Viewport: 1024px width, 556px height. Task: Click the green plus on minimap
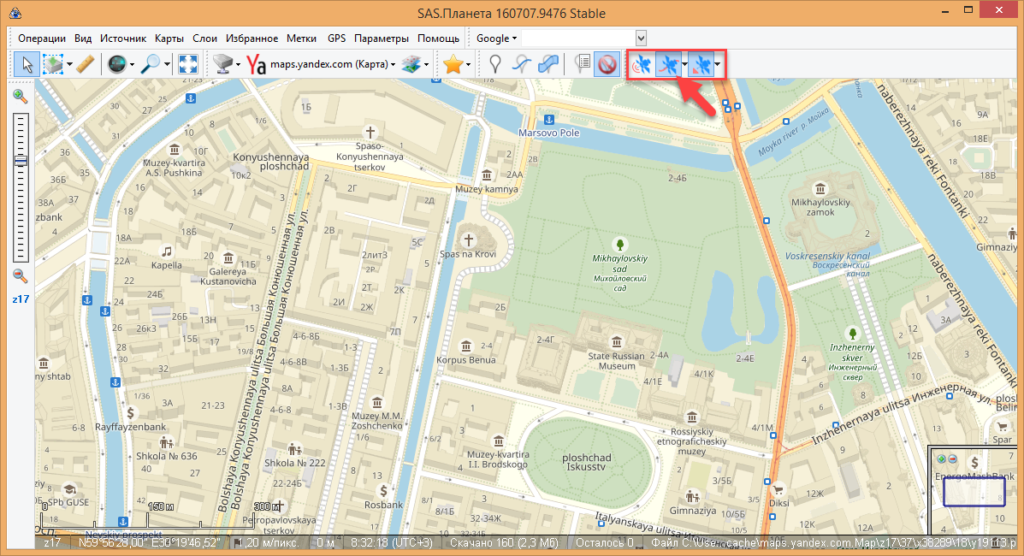(941, 458)
